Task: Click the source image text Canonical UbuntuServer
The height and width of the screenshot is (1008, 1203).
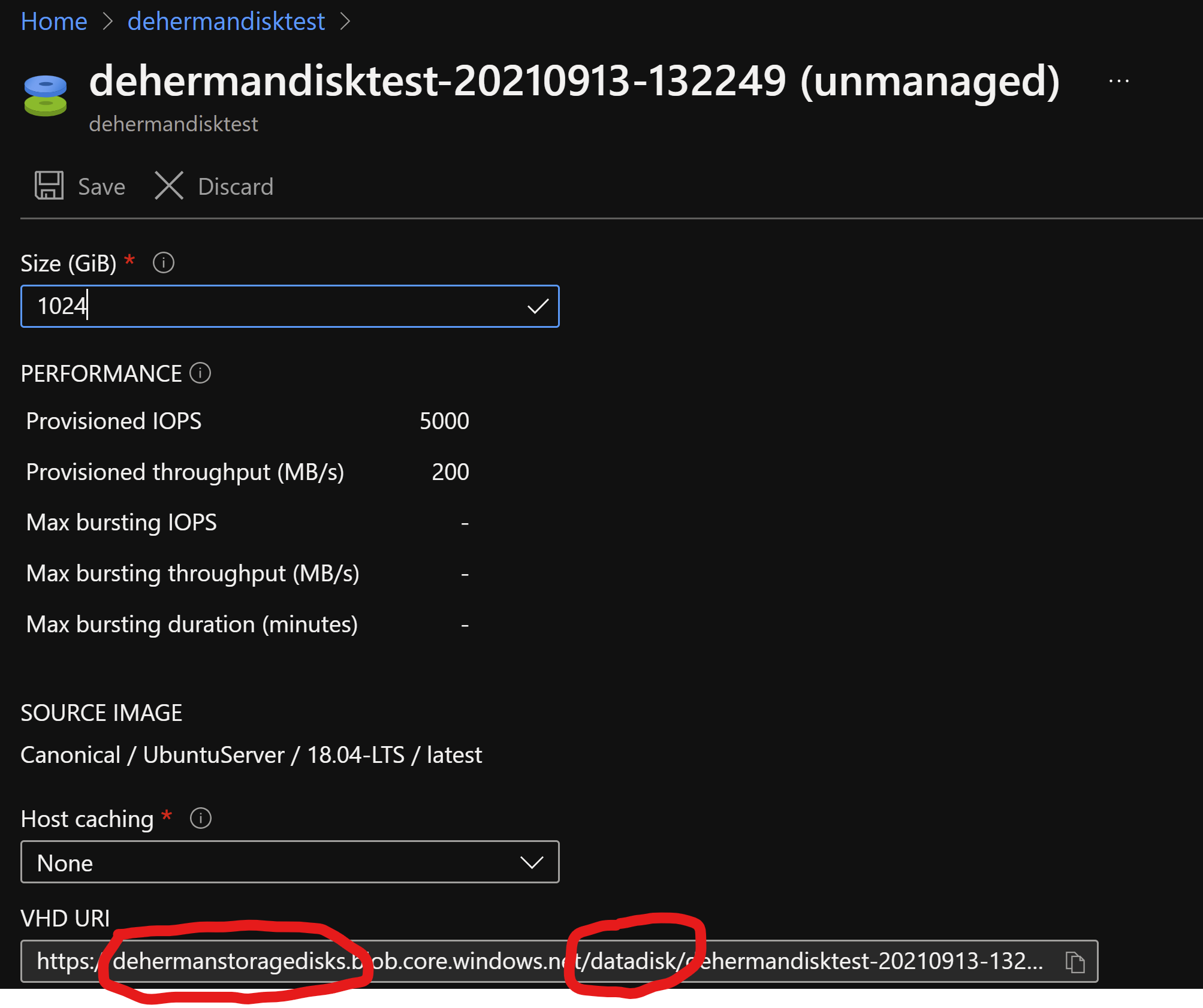Action: [251, 755]
